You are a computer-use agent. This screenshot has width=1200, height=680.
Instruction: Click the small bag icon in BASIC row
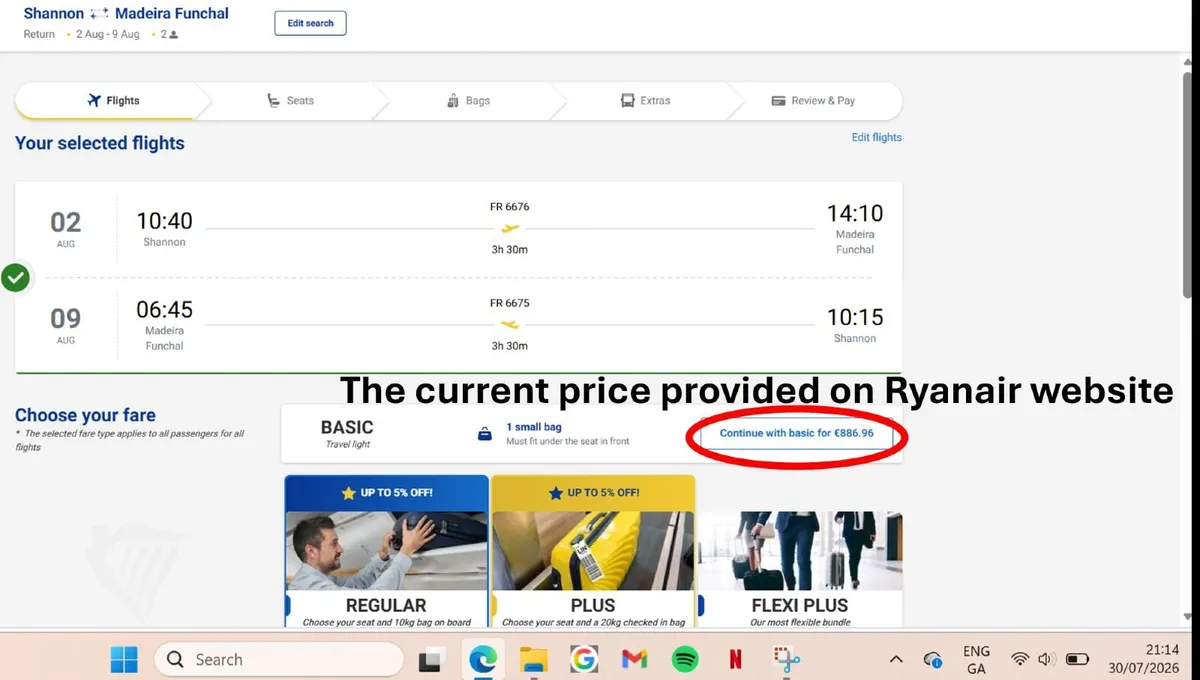point(485,434)
